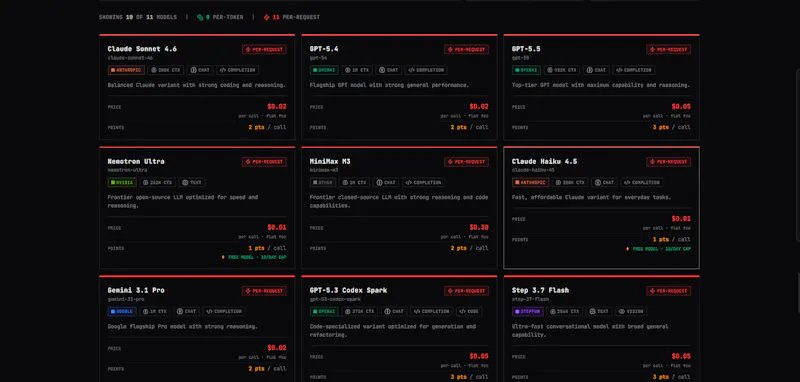Click the 200K CTX tag on Claude Sonnet 4.6
Image resolution: width=800 pixels, height=382 pixels.
[x=166, y=70]
